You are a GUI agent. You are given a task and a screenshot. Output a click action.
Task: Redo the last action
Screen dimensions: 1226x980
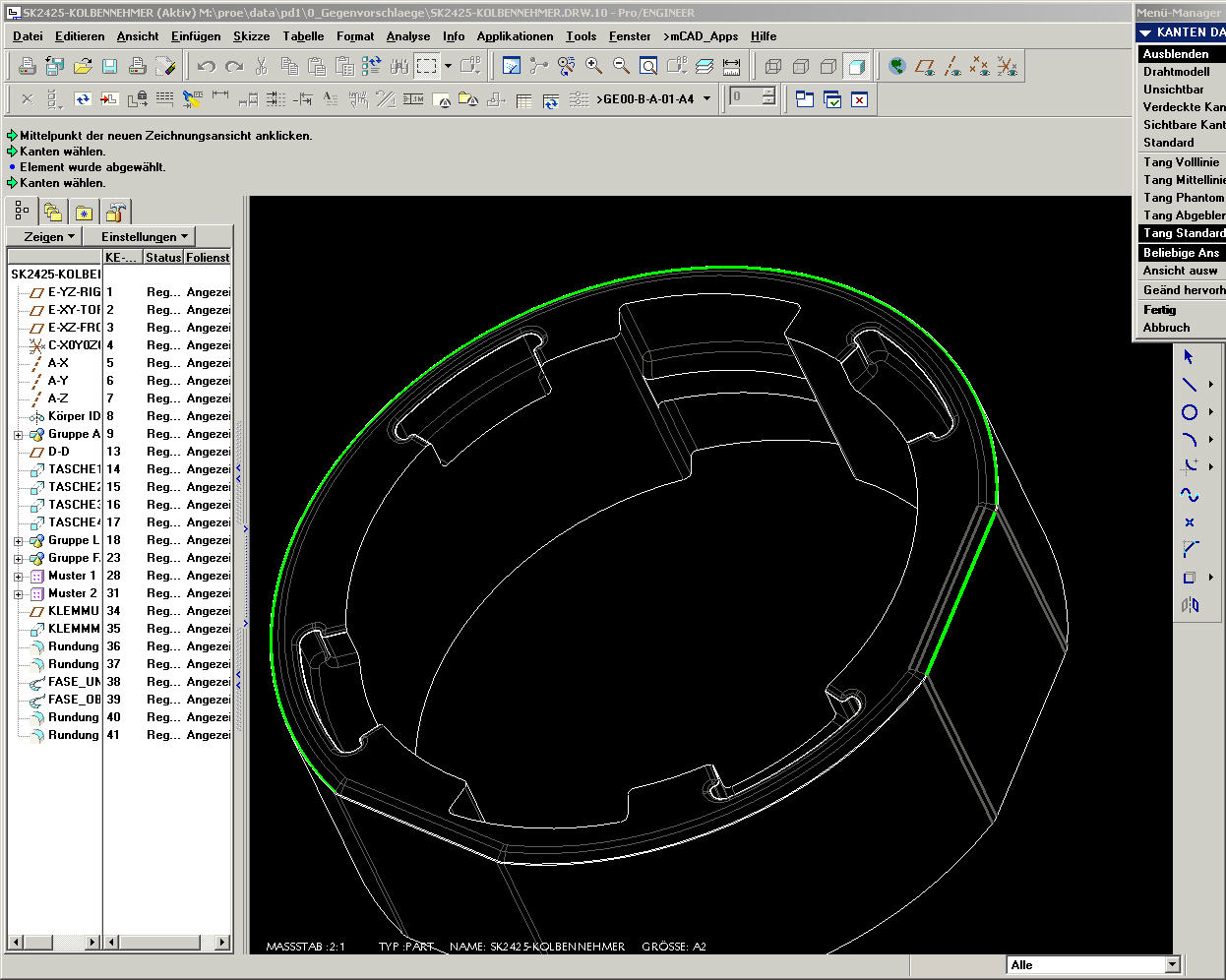pos(234,66)
